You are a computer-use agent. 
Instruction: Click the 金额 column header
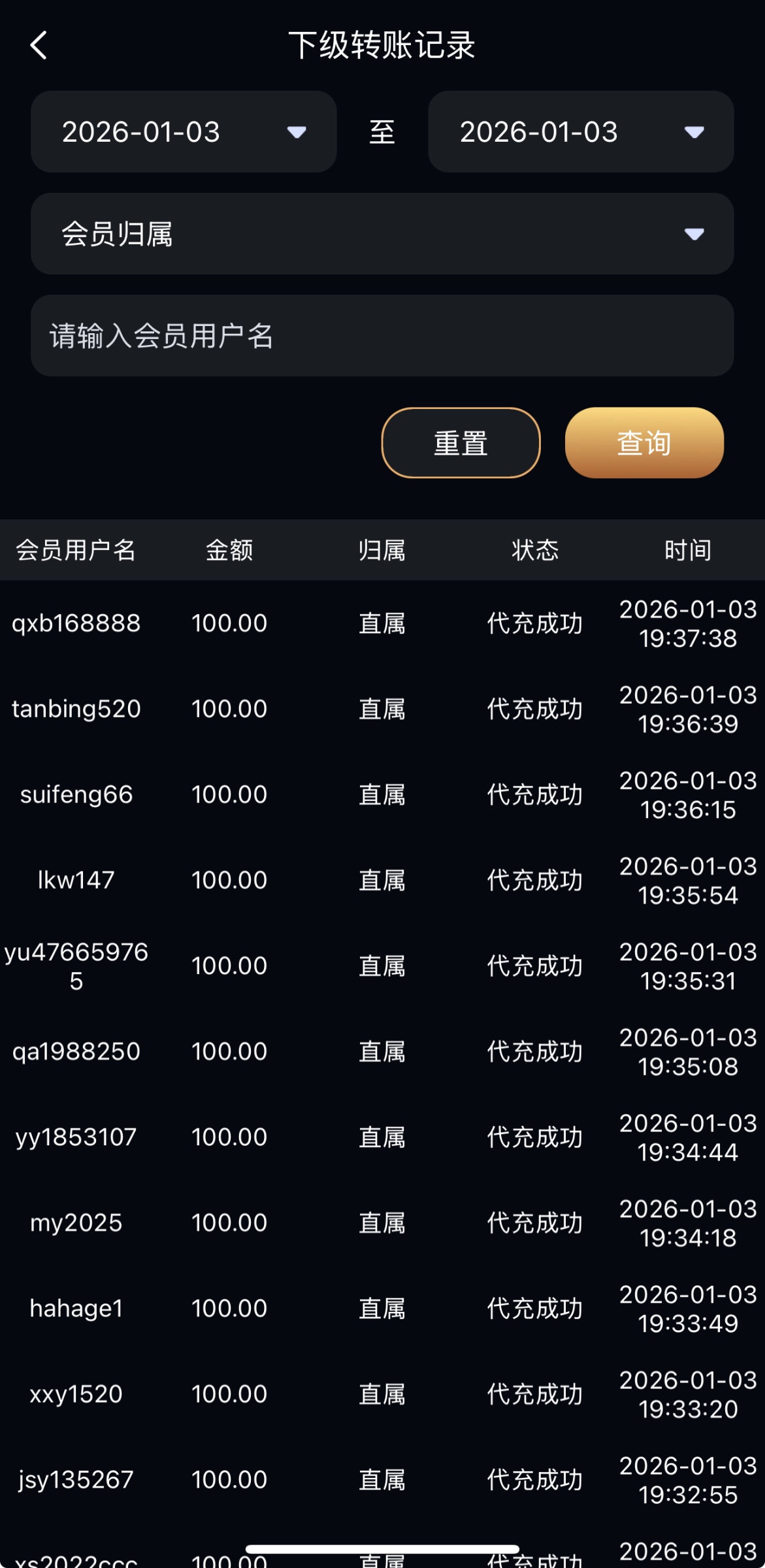[x=229, y=550]
